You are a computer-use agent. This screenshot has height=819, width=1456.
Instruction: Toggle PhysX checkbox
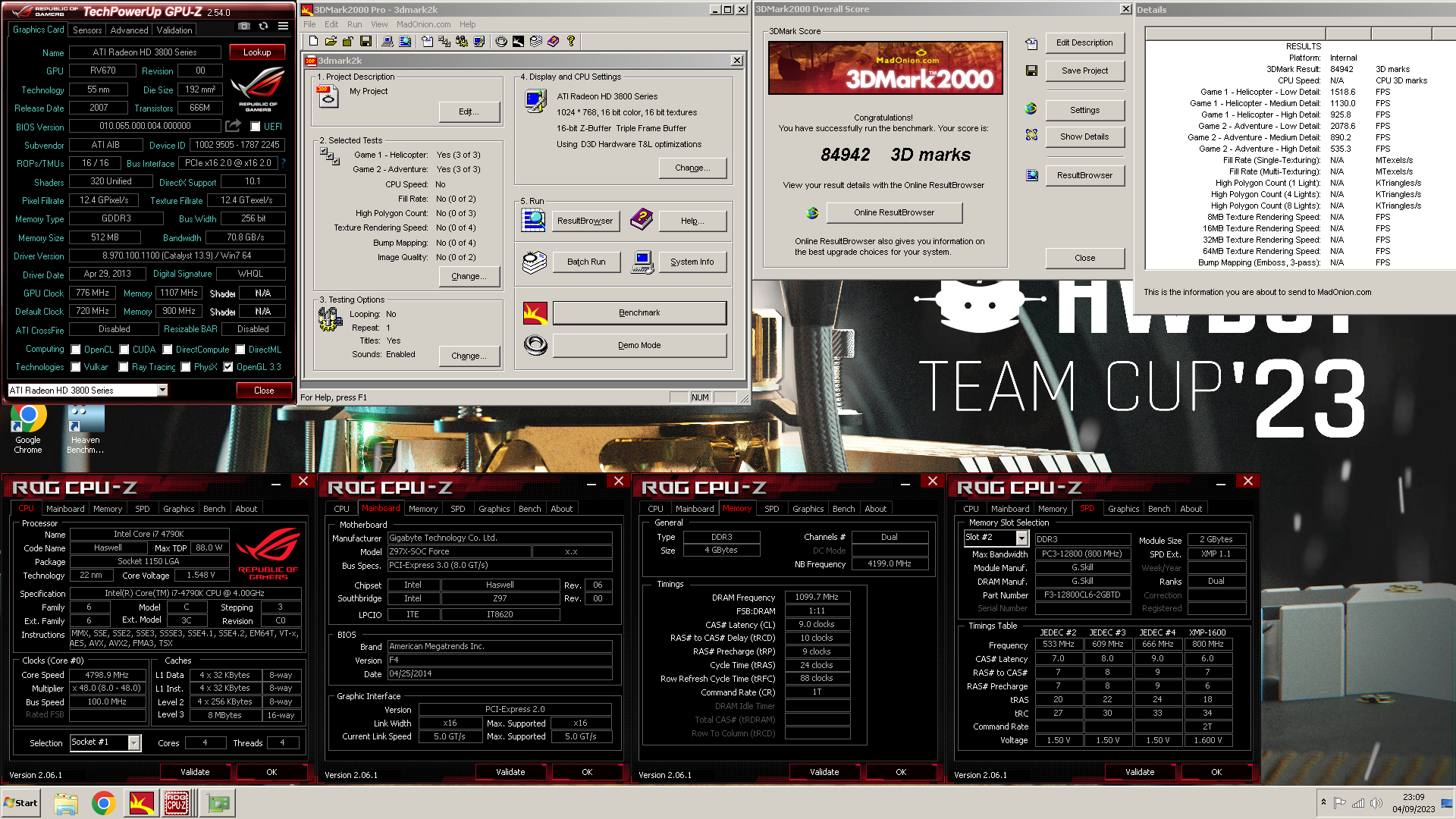coord(186,367)
